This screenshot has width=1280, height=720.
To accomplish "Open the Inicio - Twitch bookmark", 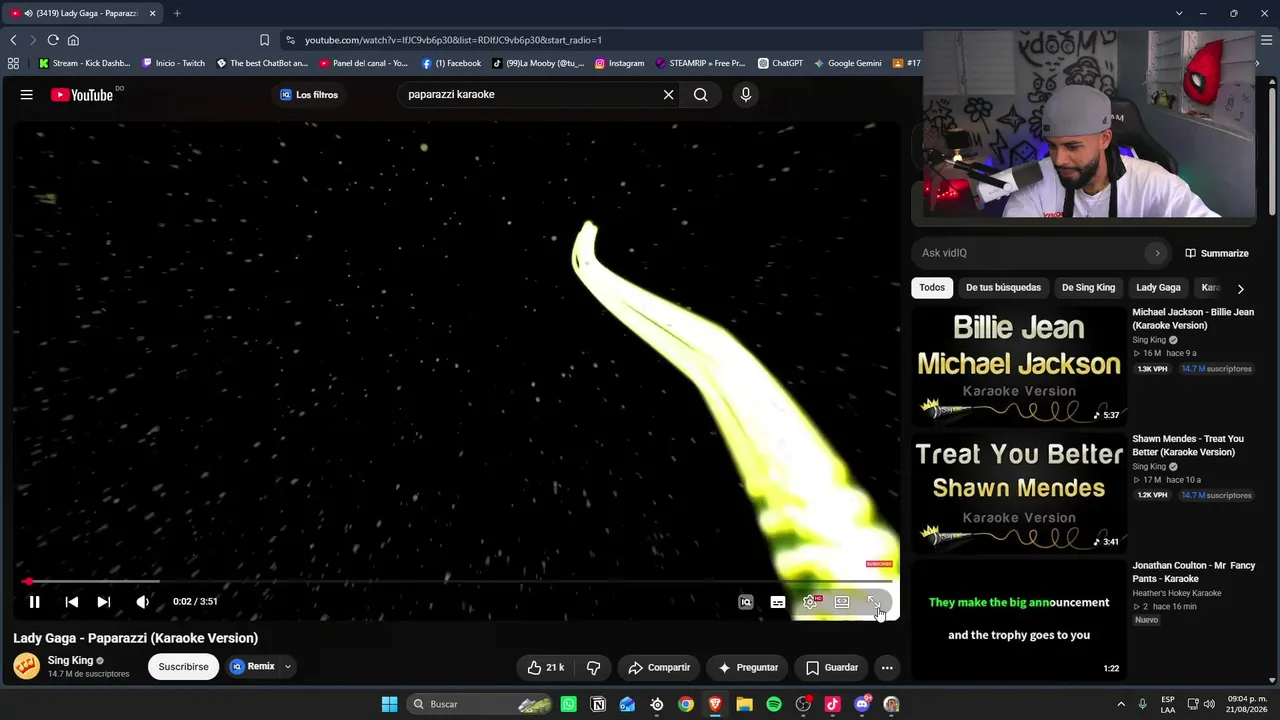I will (x=173, y=63).
